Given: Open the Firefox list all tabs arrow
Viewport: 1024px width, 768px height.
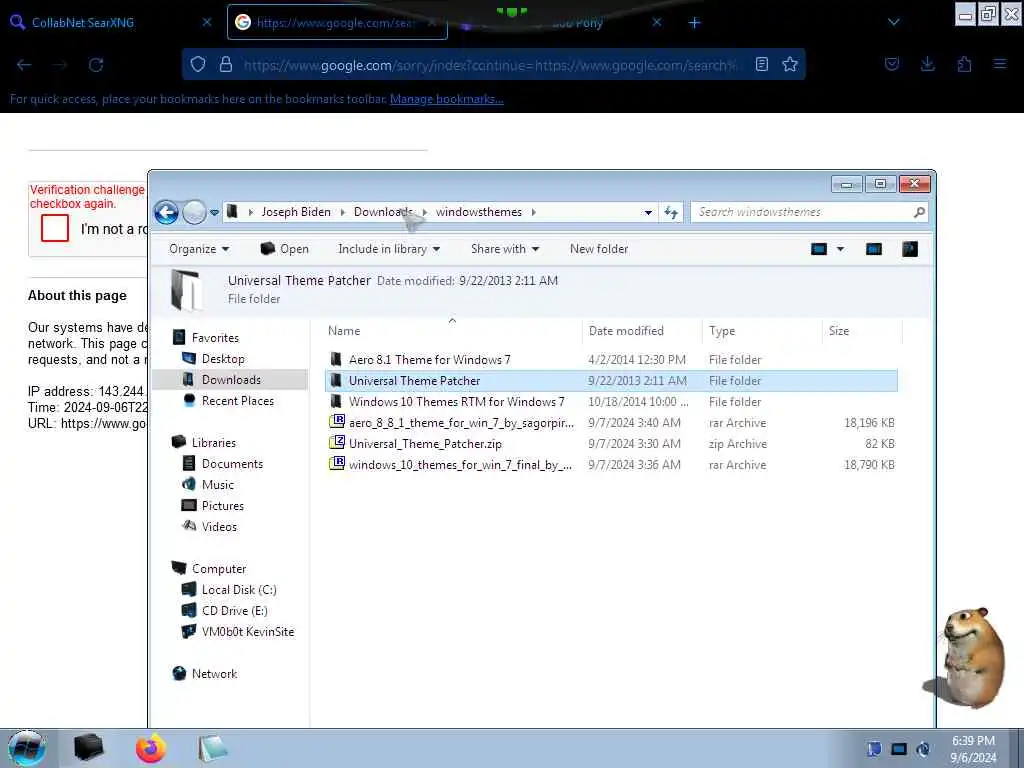Looking at the screenshot, I should click(893, 22).
